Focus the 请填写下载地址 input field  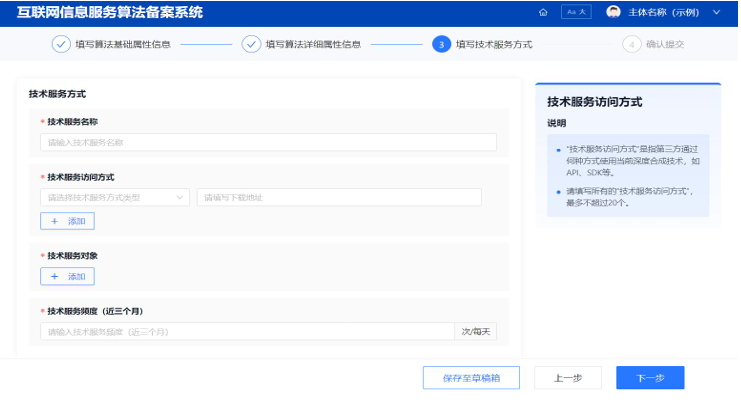339,198
